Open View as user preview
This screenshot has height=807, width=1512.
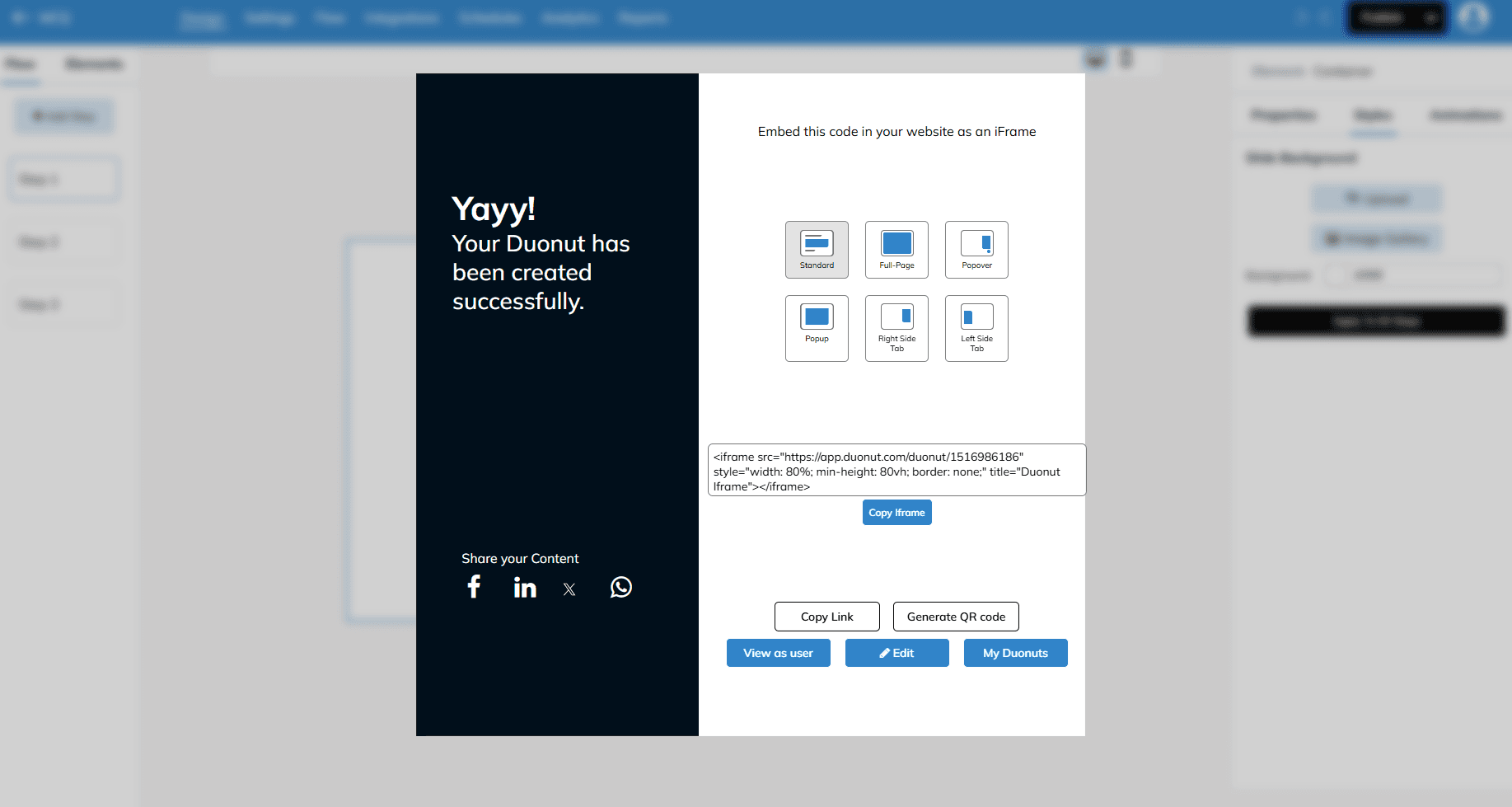click(778, 653)
